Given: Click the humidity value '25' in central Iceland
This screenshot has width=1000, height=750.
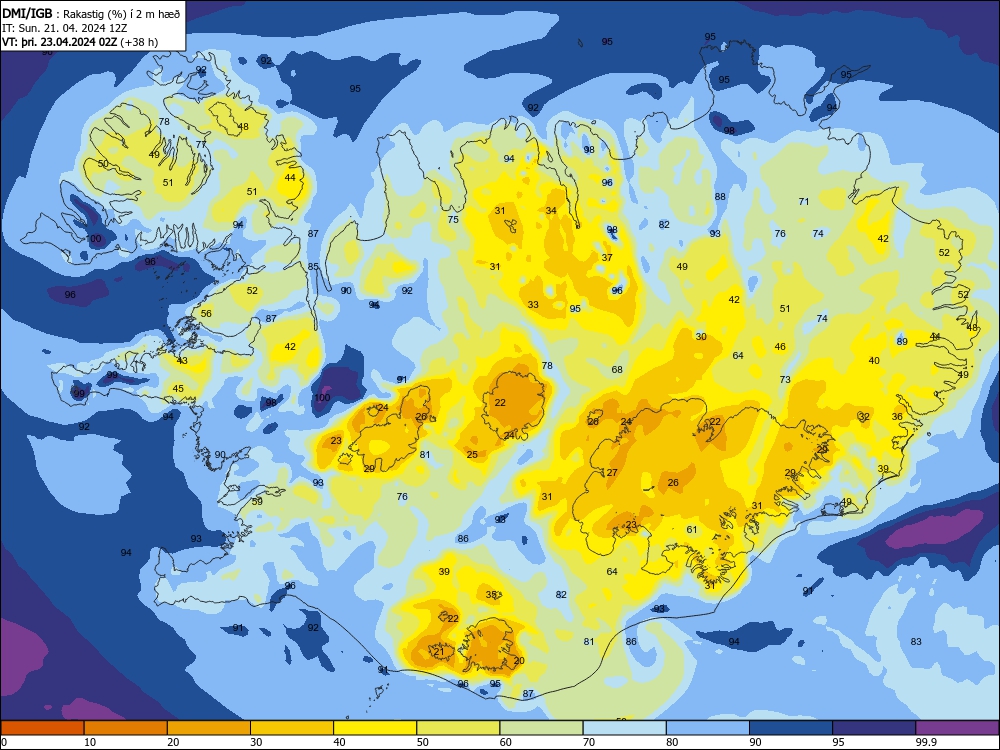Looking at the screenshot, I should click(472, 455).
